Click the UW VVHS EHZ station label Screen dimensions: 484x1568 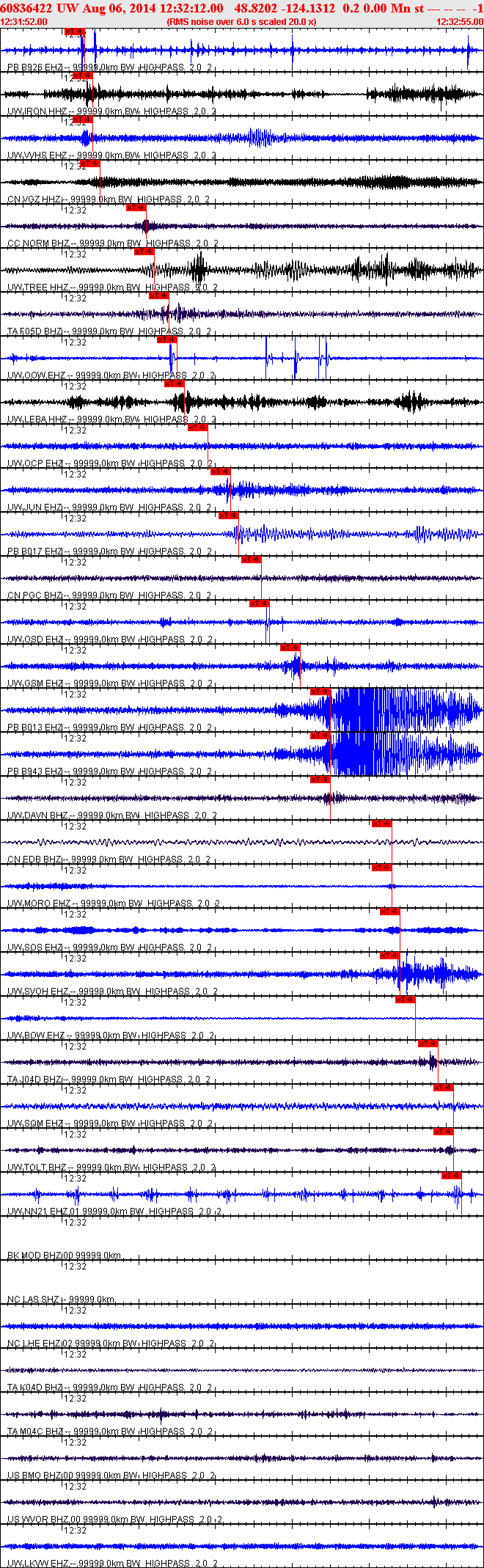coord(37,155)
